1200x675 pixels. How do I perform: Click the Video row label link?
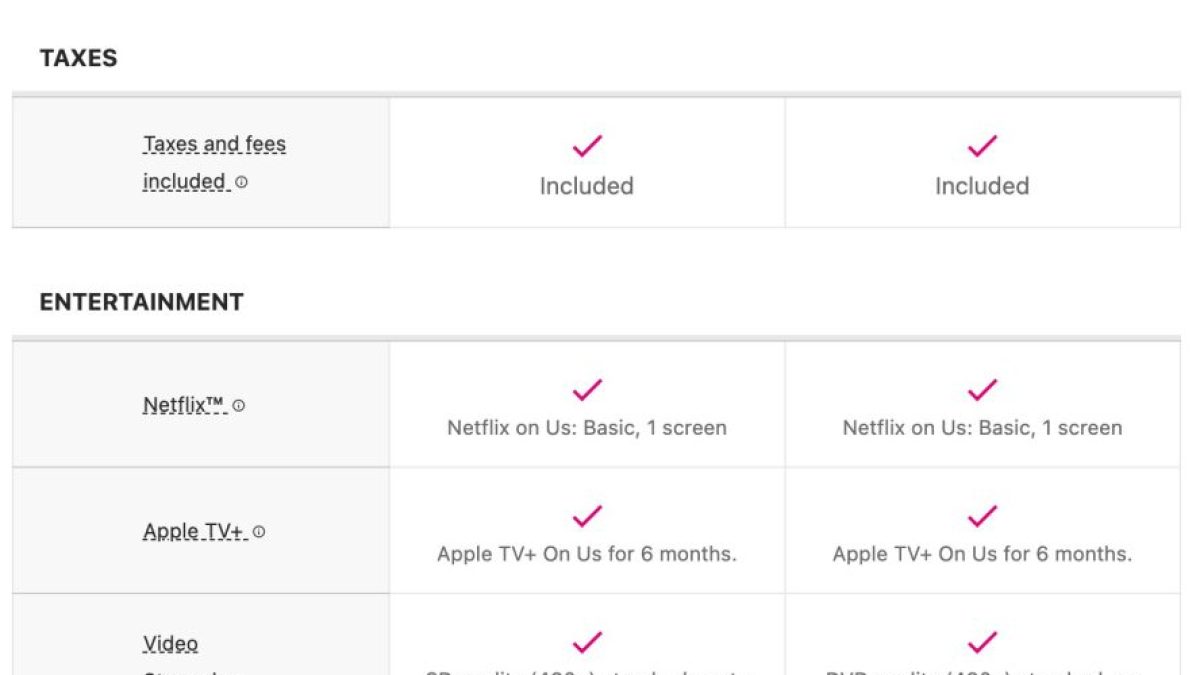click(x=170, y=644)
